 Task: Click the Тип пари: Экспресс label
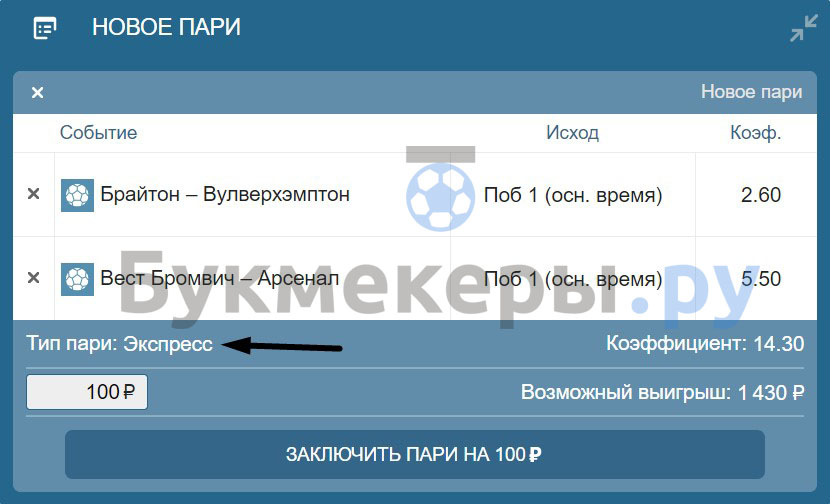120,344
